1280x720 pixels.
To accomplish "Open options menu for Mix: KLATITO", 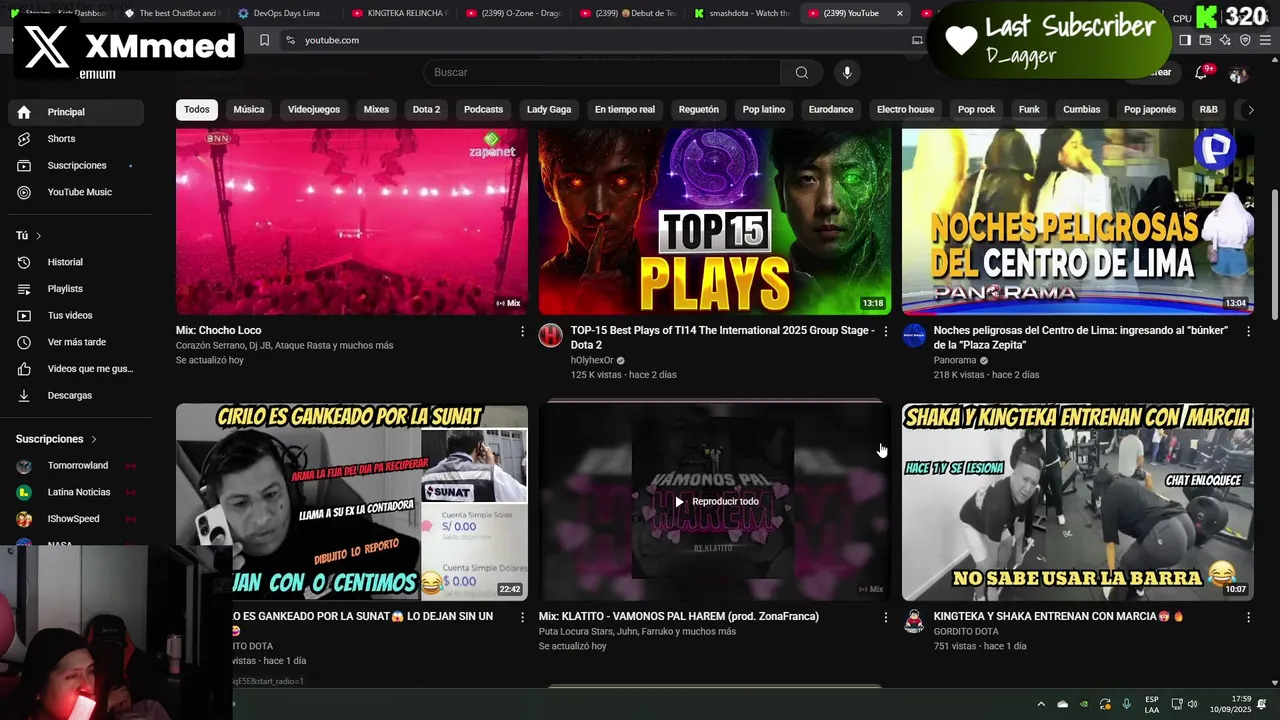I will [885, 618].
